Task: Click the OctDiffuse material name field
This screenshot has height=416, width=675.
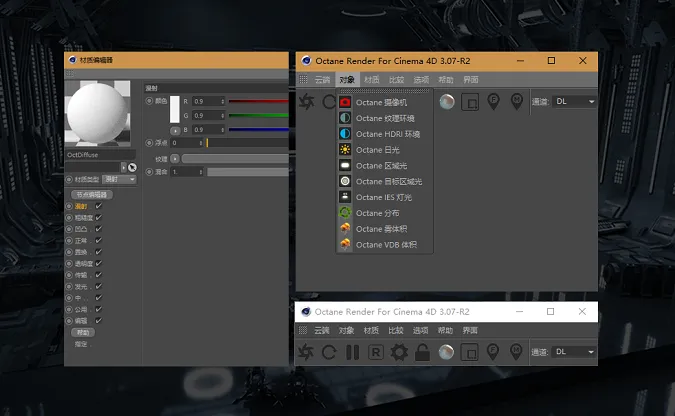Action: coord(100,155)
